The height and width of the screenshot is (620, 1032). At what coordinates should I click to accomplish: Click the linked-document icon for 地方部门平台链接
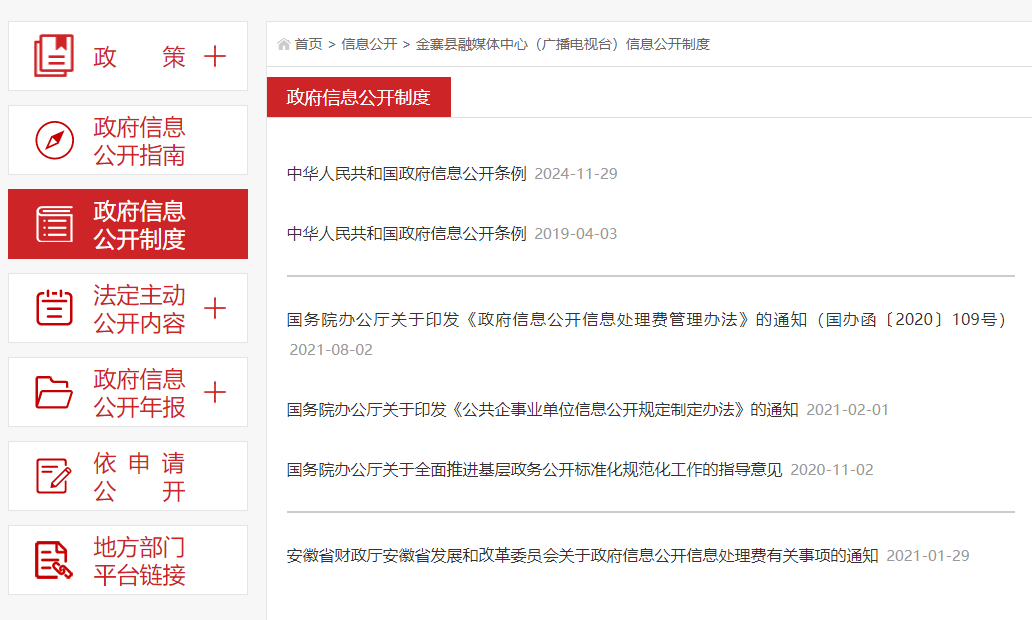54,560
